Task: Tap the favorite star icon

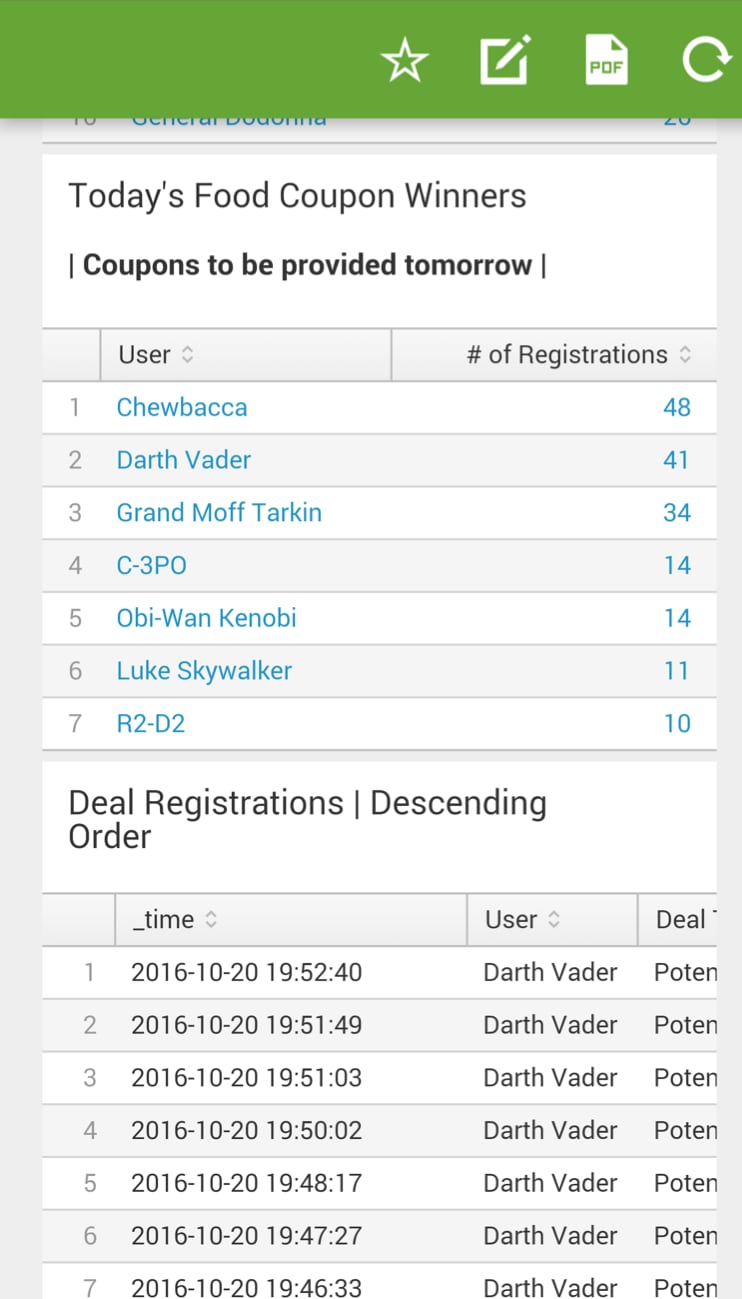Action: click(405, 62)
